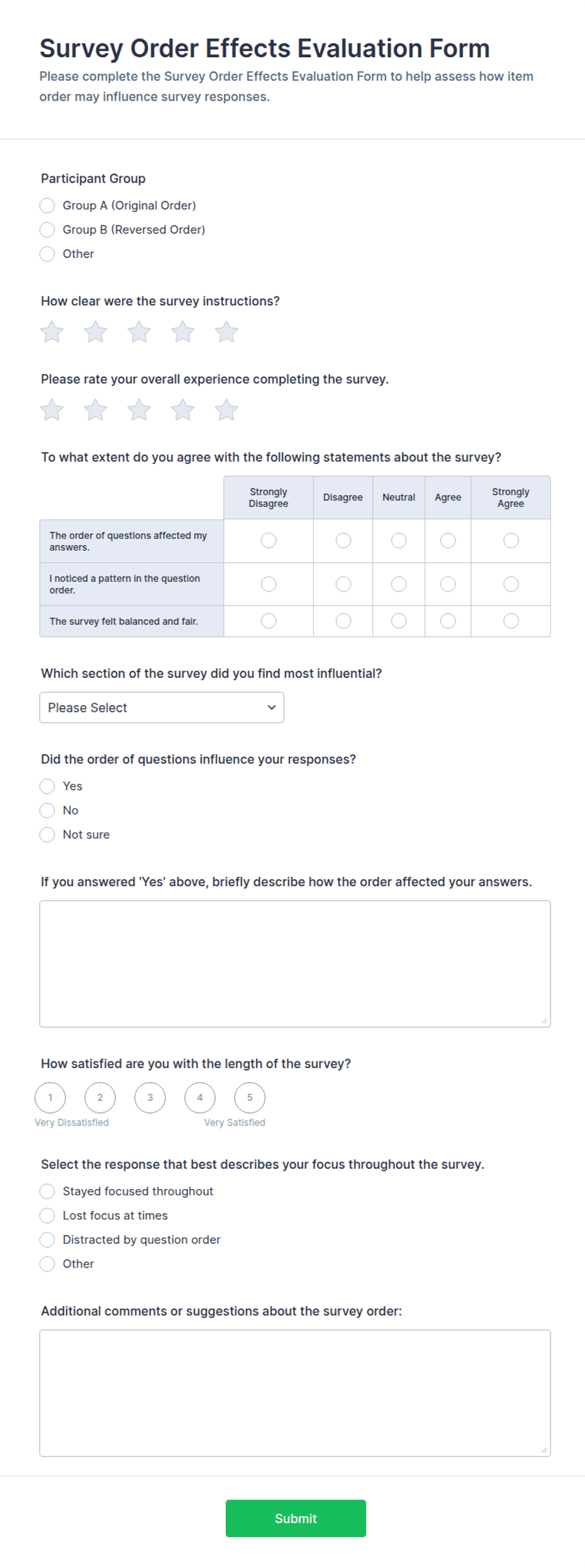
Task: Rate survey instructions clarity one star
Action: pyautogui.click(x=52, y=332)
